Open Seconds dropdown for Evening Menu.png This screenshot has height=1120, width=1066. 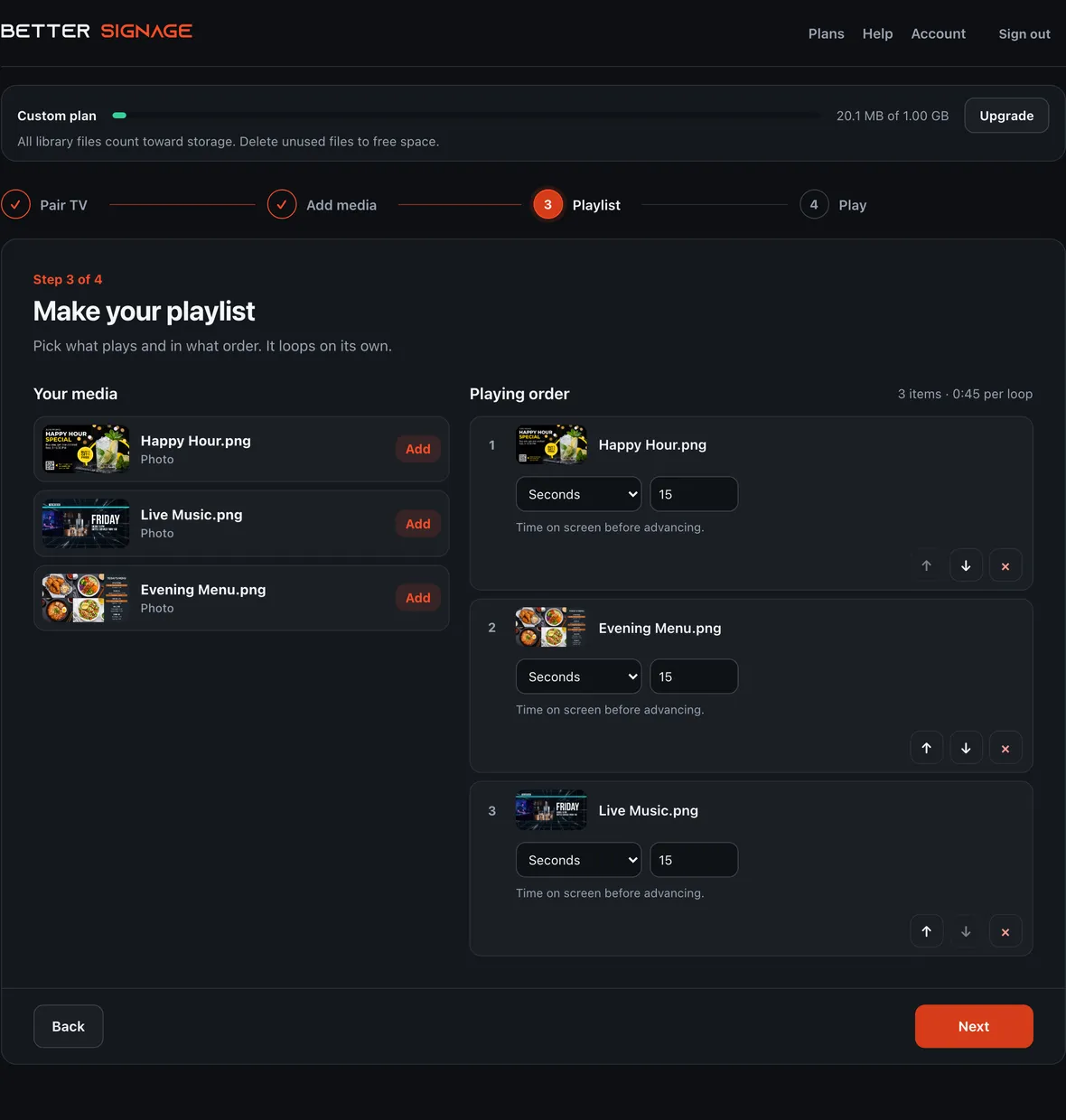[578, 677]
